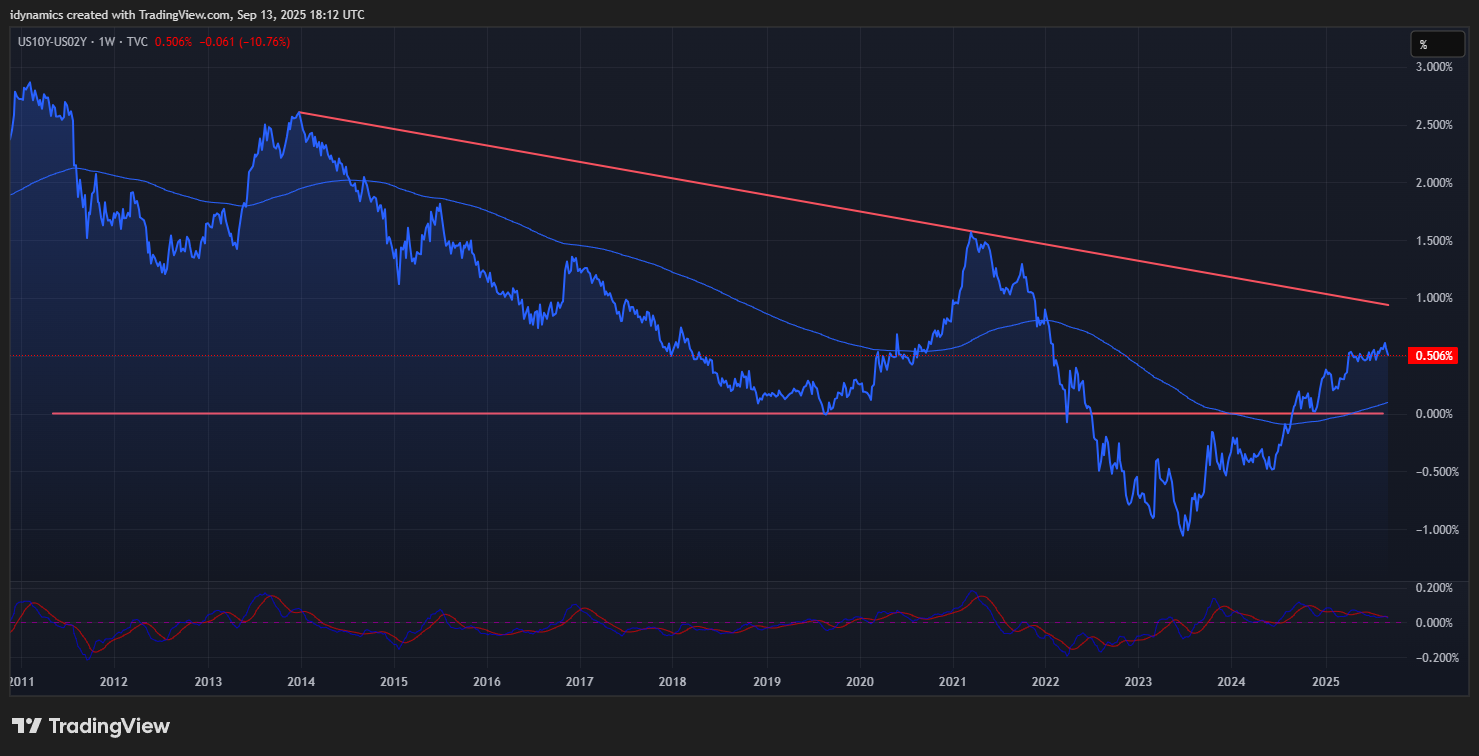The width and height of the screenshot is (1479, 756).
Task: Click the 2017 label on time axis
Action: [580, 682]
